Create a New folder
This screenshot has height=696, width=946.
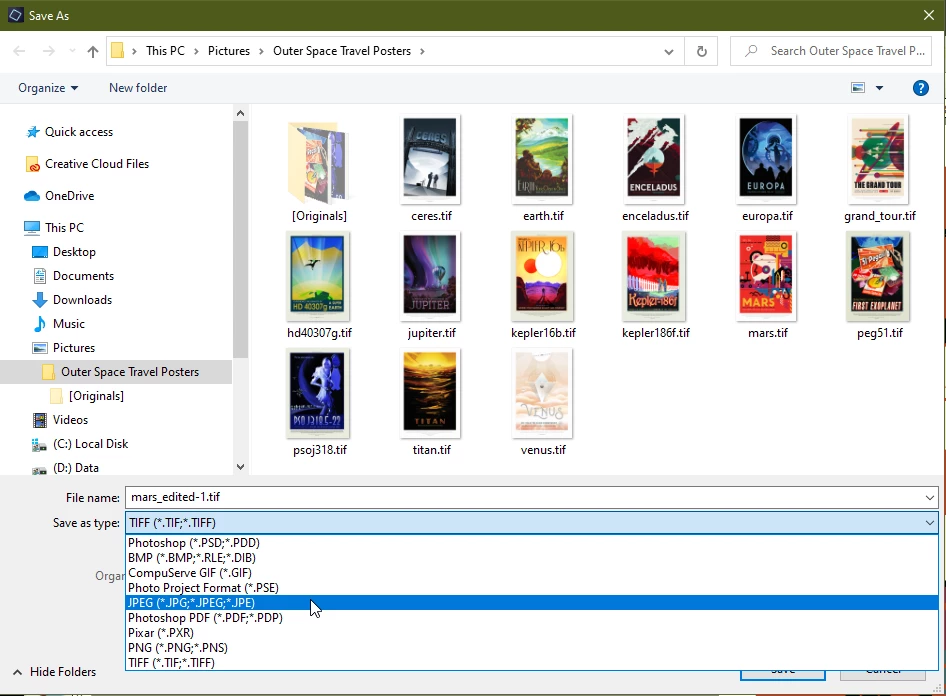pos(138,88)
